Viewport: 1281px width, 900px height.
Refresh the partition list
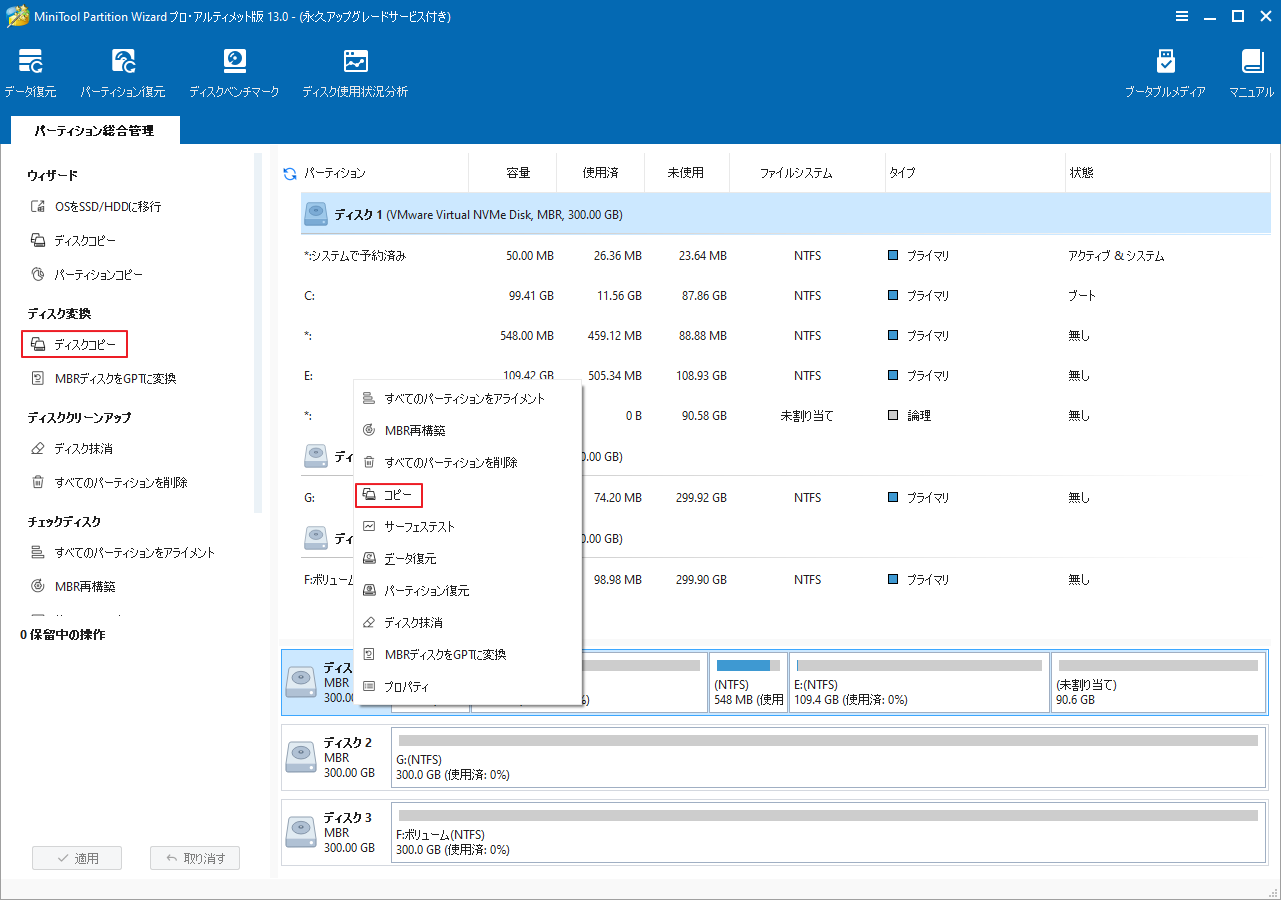click(289, 171)
